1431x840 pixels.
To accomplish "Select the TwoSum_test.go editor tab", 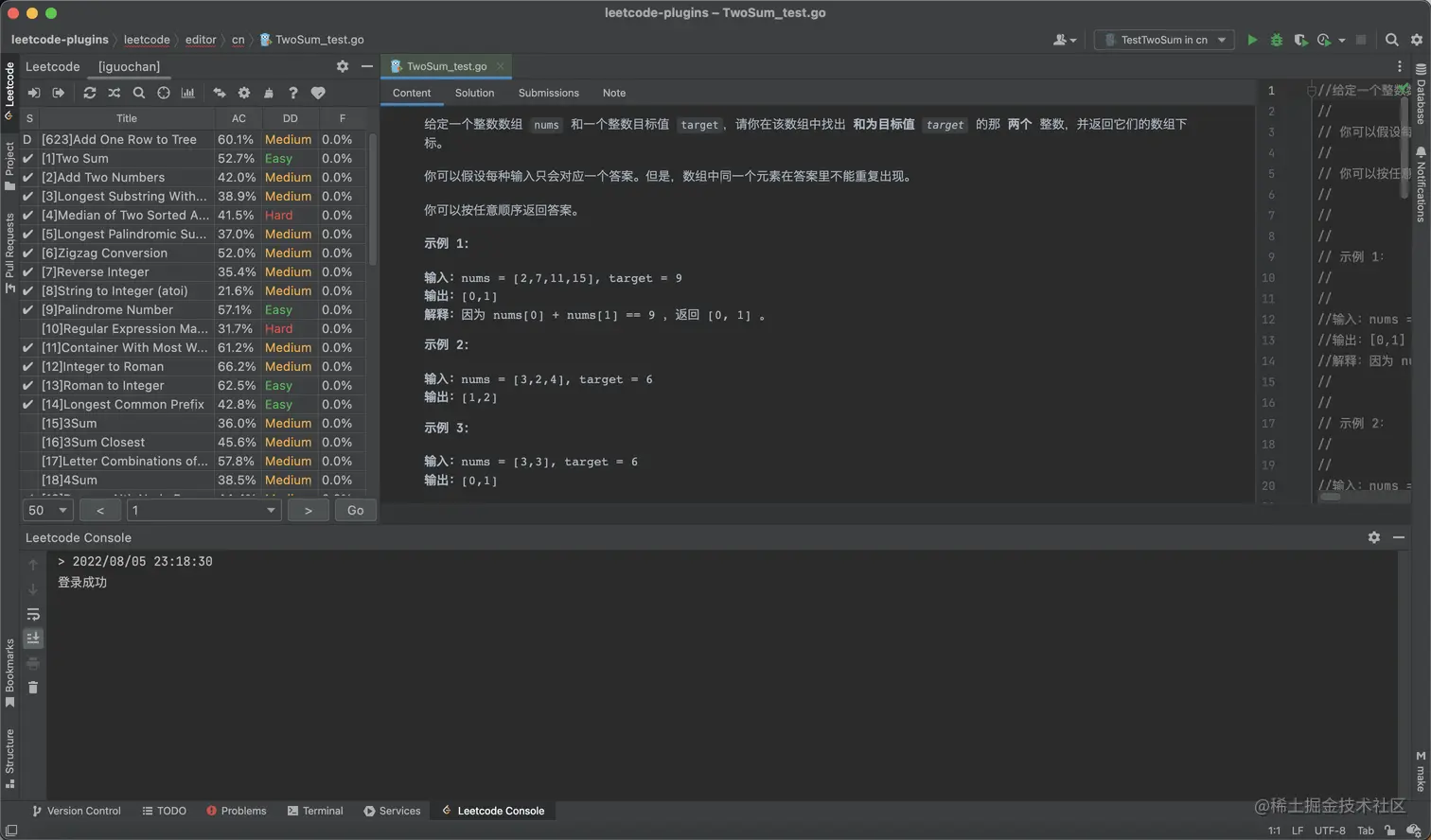I will tap(446, 66).
